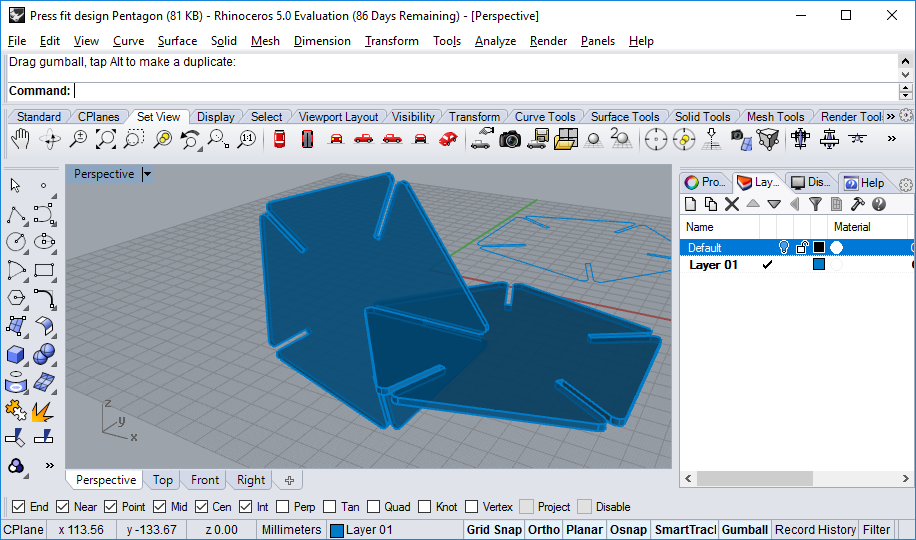
Task: Expand the Set View toolbar overflow chevron
Action: coord(891,139)
